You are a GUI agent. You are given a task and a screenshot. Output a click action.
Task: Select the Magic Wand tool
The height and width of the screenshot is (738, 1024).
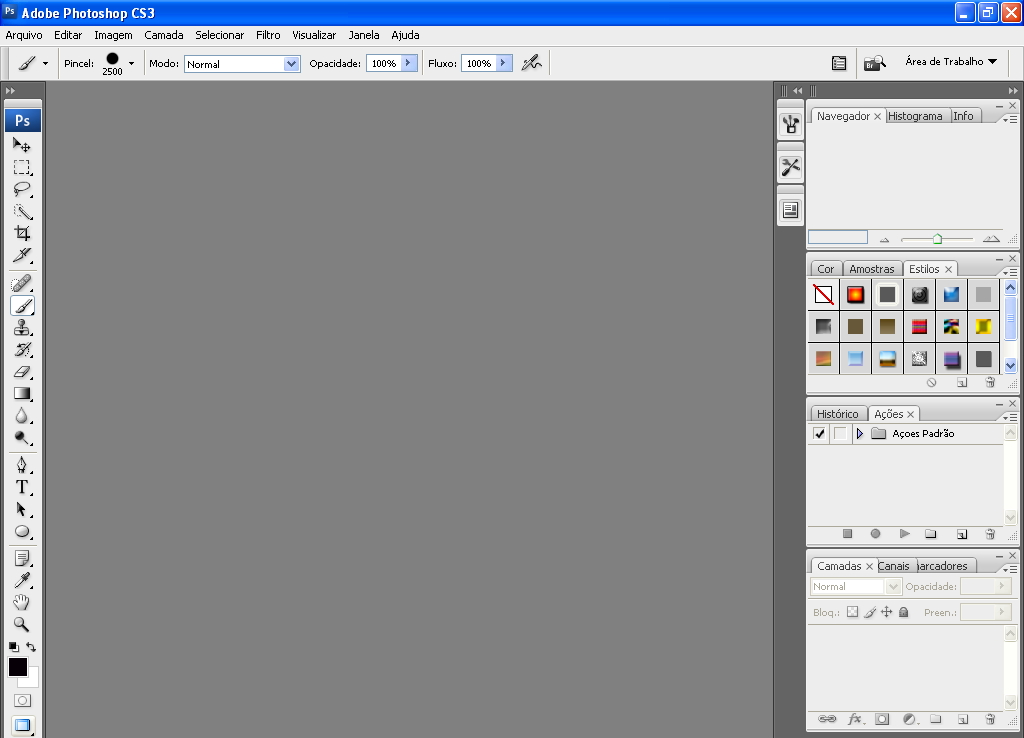coord(22,212)
